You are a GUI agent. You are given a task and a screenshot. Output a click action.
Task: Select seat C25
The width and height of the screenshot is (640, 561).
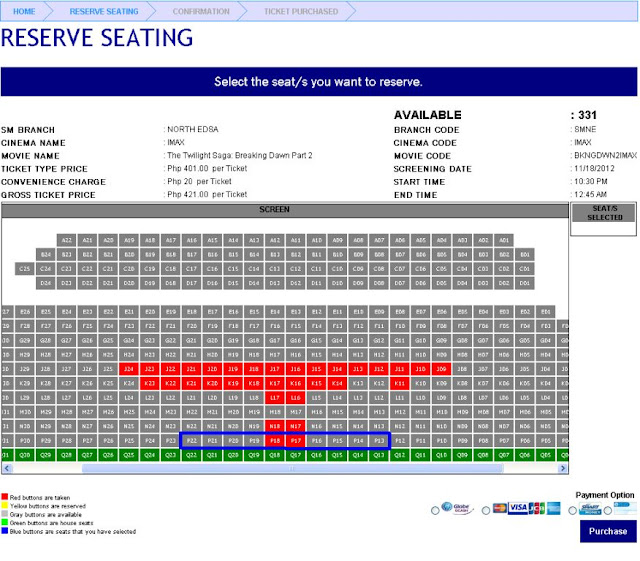tap(25, 269)
